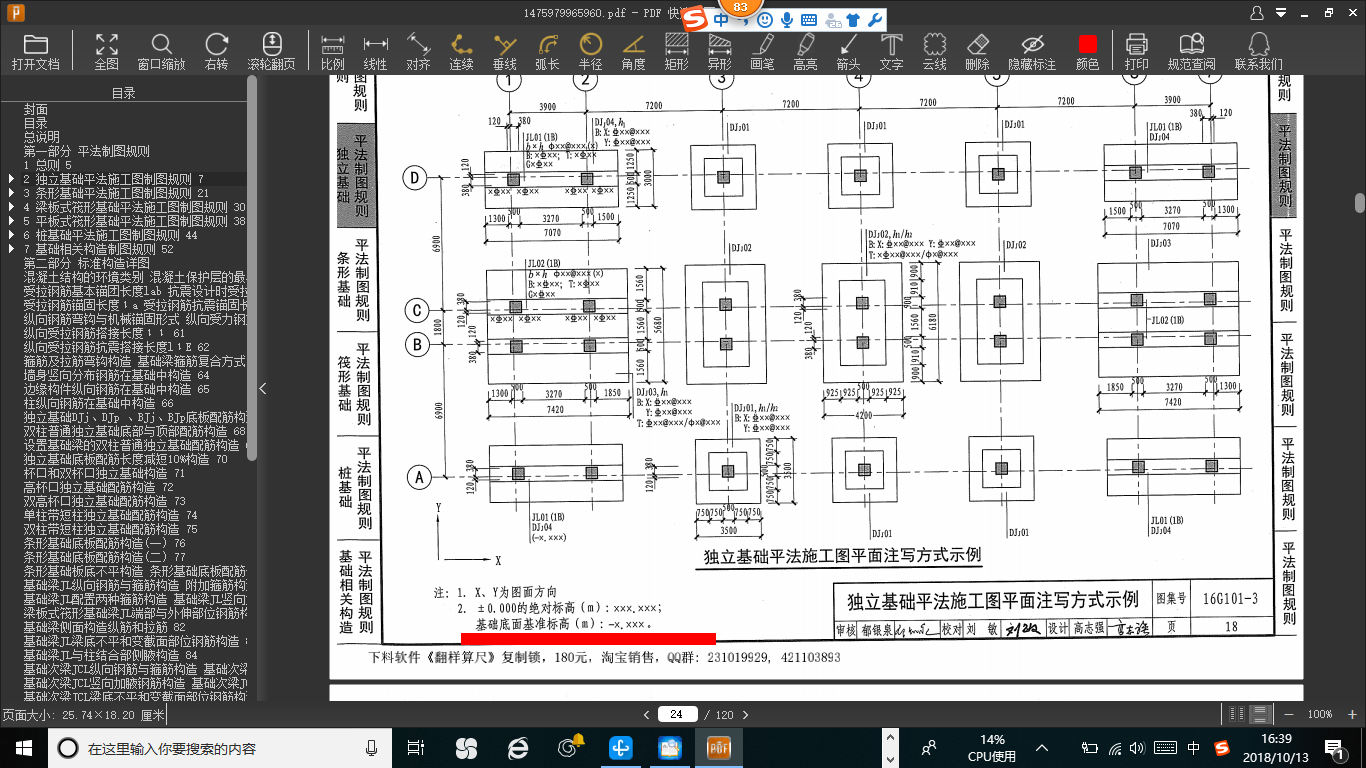Select the 矩形 rectangle area tool
Image resolution: width=1366 pixels, height=768 pixels.
677,52
